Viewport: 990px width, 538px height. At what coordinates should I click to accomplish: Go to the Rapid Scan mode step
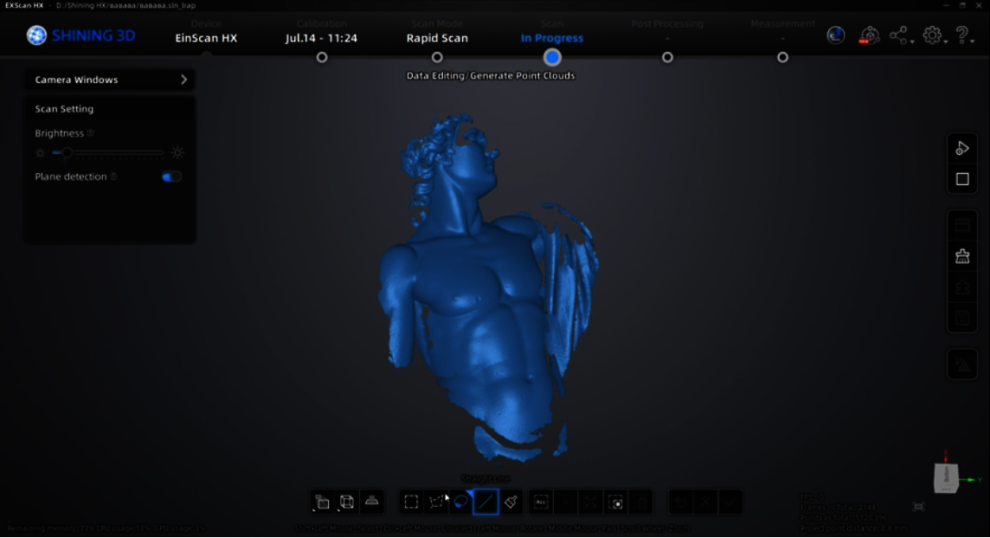[x=437, y=38]
